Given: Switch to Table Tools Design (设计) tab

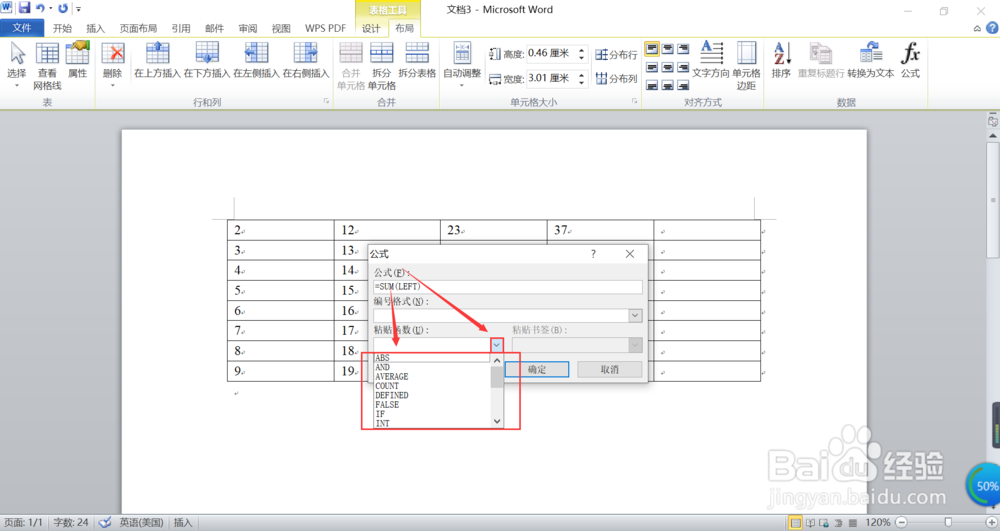Looking at the screenshot, I should [x=371, y=28].
